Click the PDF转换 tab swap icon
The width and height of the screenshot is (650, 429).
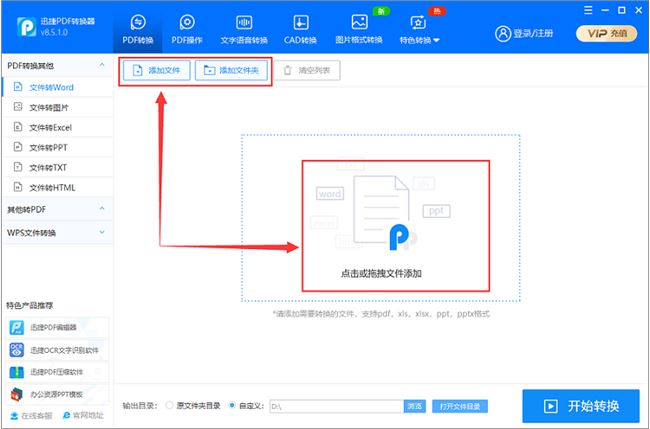pyautogui.click(x=138, y=22)
